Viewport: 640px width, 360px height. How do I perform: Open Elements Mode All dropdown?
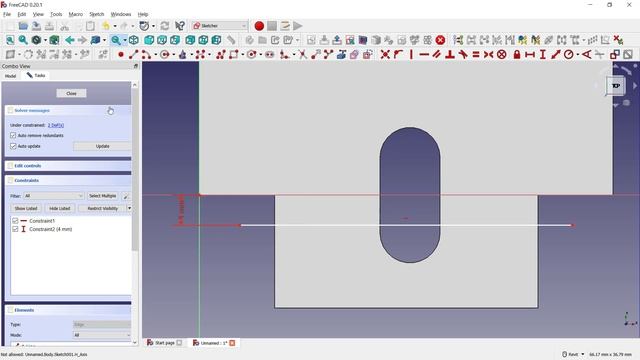click(102, 335)
